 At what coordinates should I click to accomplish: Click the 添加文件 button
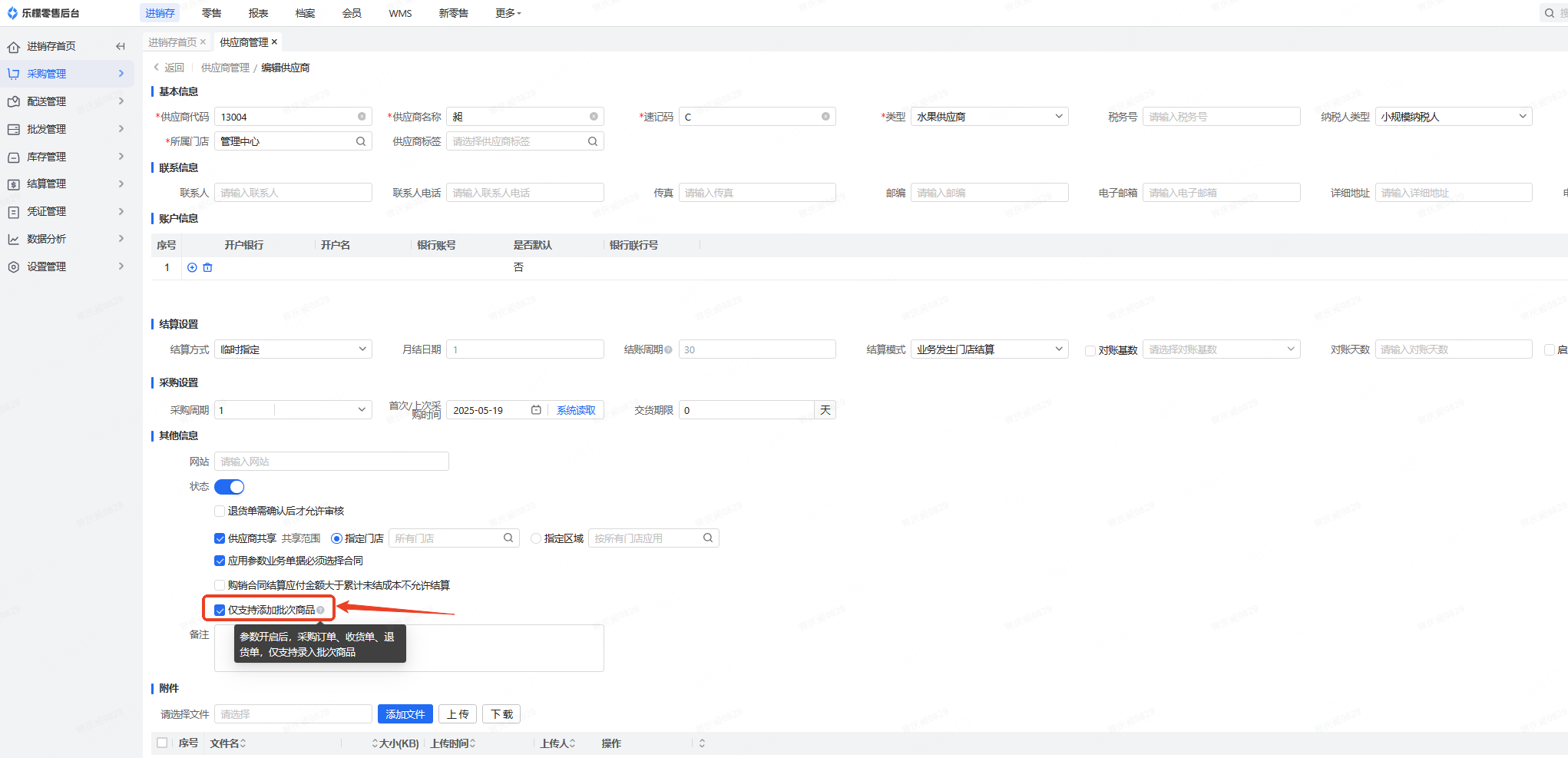click(x=405, y=714)
